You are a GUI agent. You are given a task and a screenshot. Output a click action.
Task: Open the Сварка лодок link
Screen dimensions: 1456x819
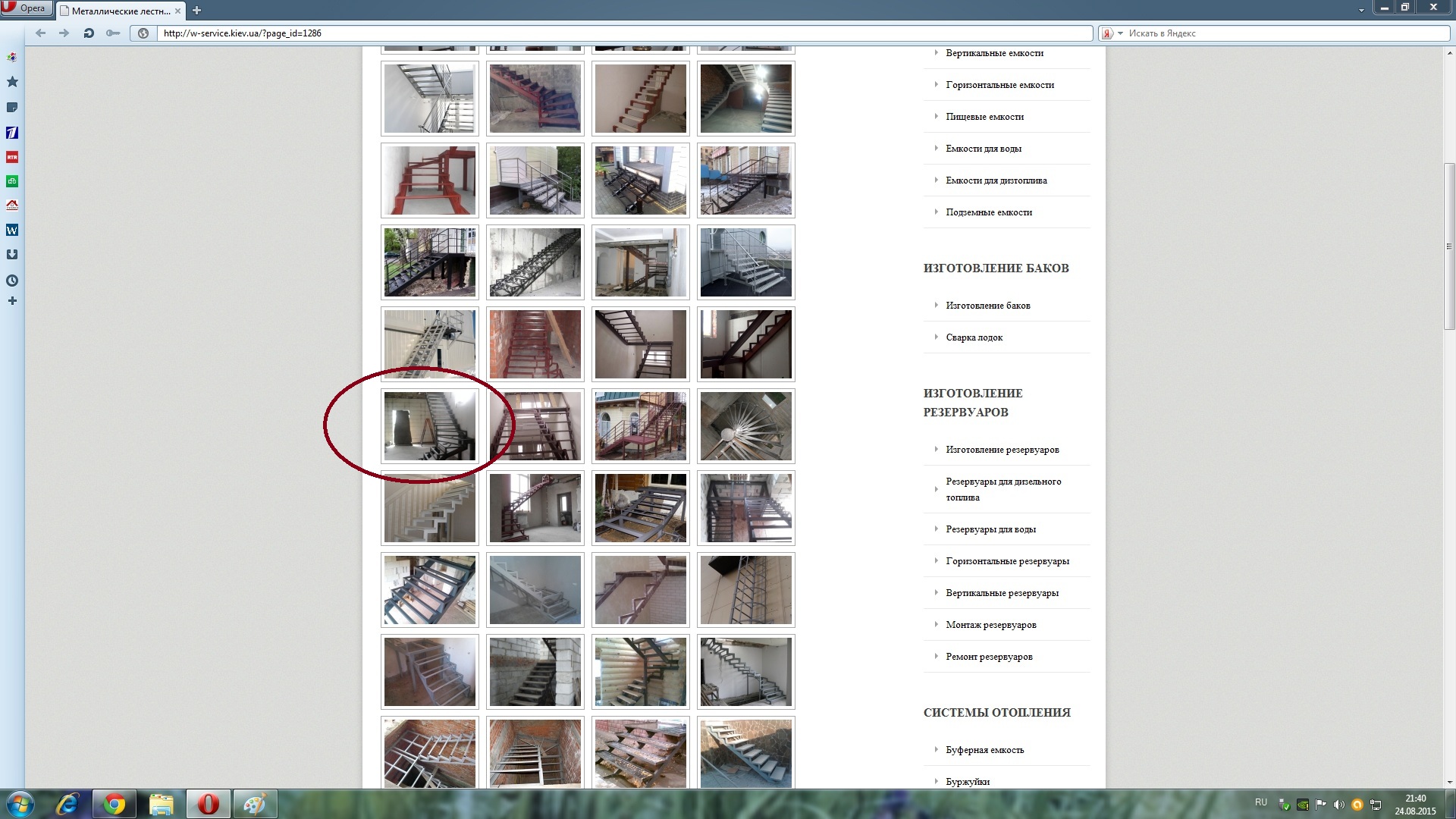click(974, 337)
